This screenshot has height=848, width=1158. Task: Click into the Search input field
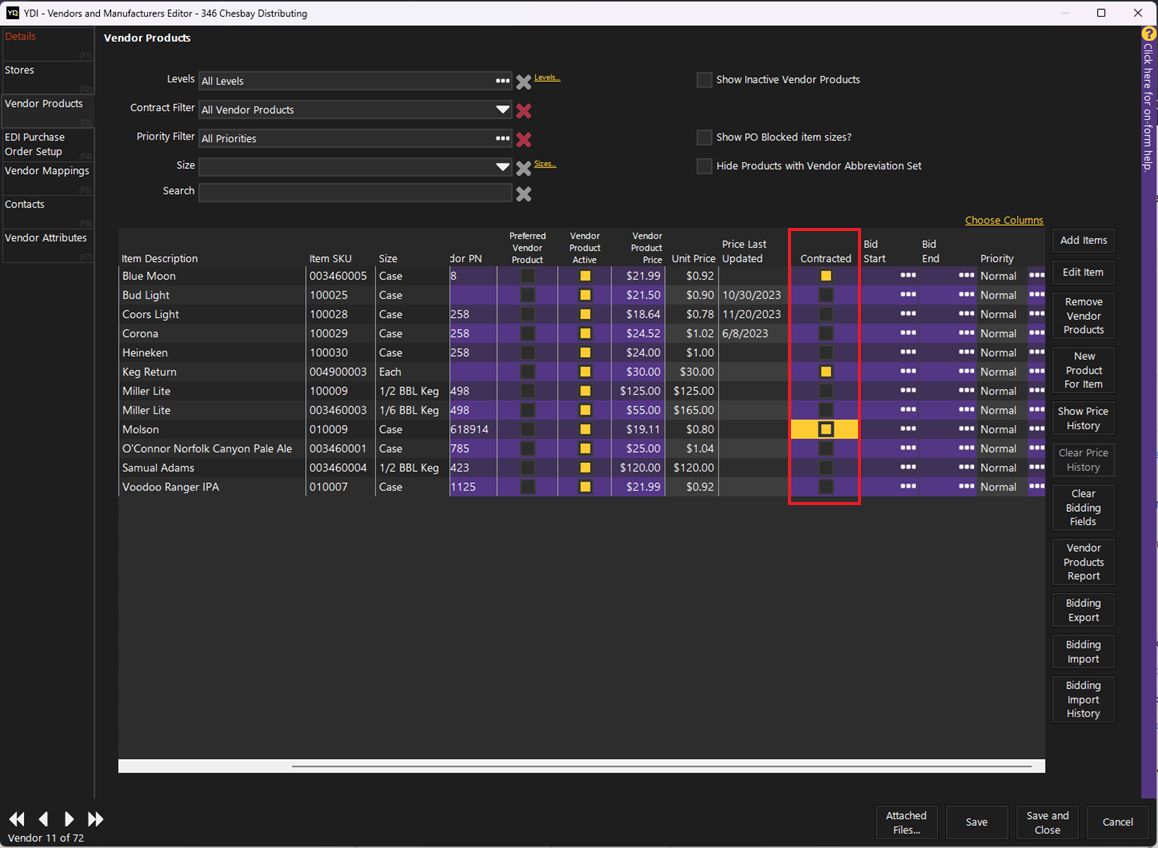click(x=354, y=193)
